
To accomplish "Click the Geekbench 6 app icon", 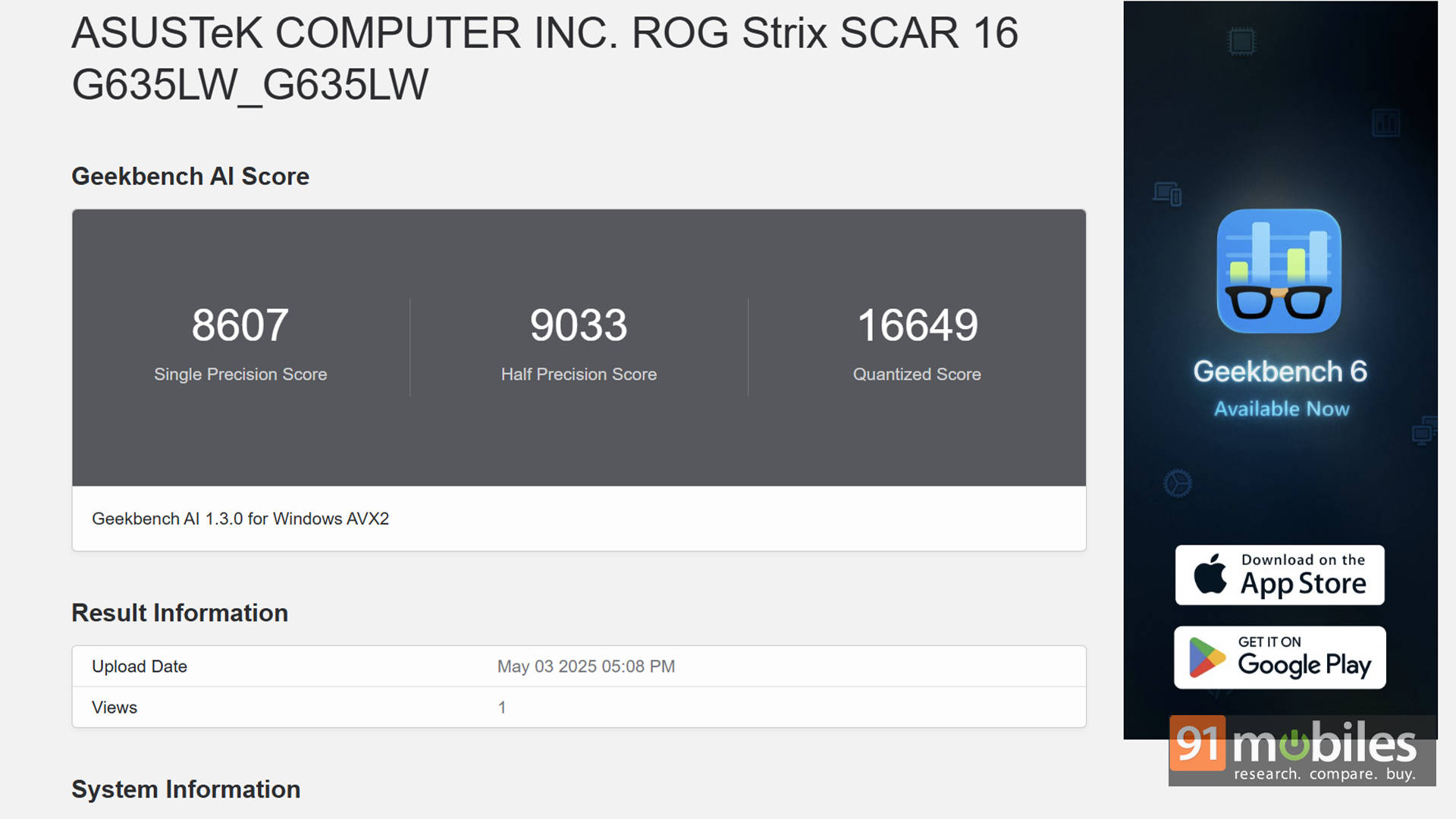I will pyautogui.click(x=1279, y=271).
